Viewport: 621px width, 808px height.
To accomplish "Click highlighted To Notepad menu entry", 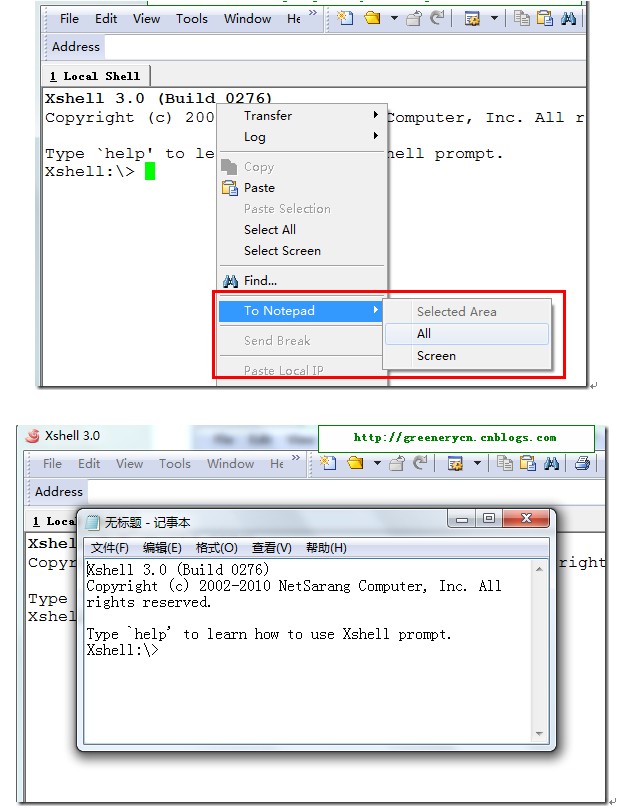I will coord(301,311).
